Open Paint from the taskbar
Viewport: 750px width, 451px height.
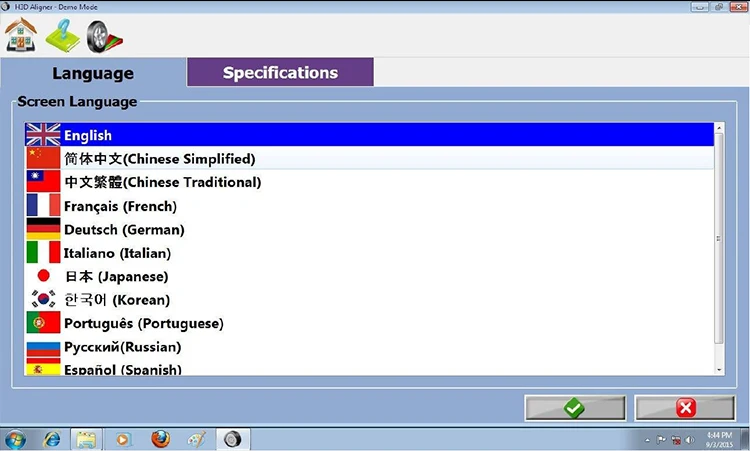pos(197,439)
